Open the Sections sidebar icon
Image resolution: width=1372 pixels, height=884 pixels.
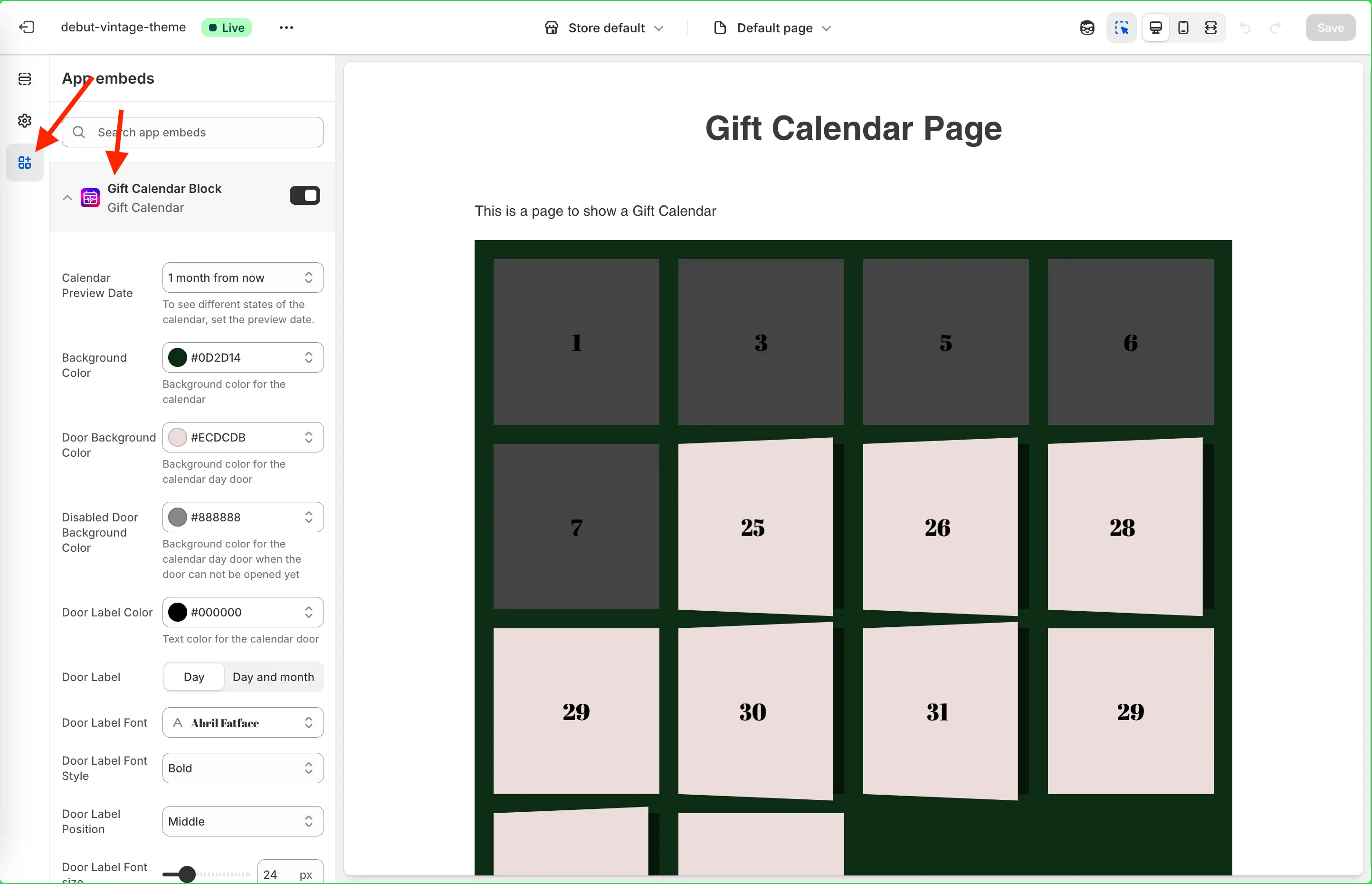click(x=25, y=79)
